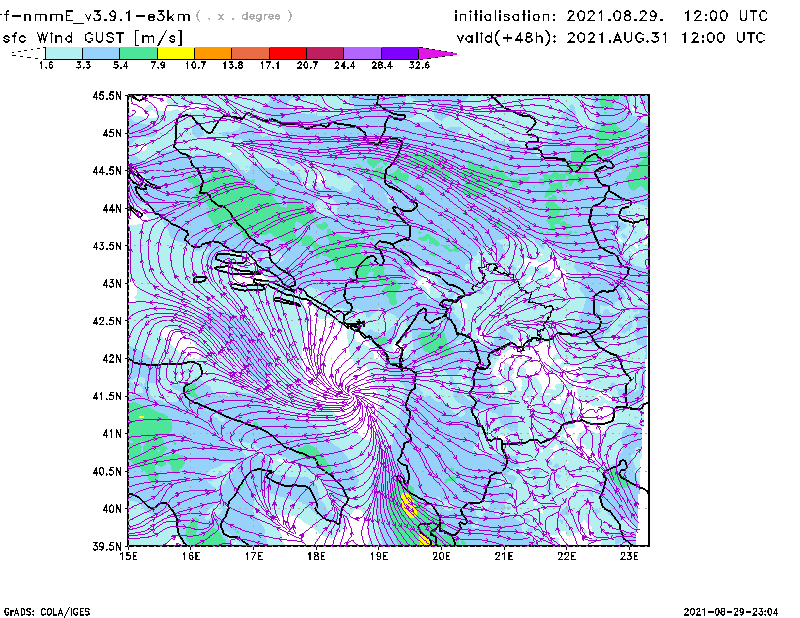Click the legend value 3.3

click(83, 65)
